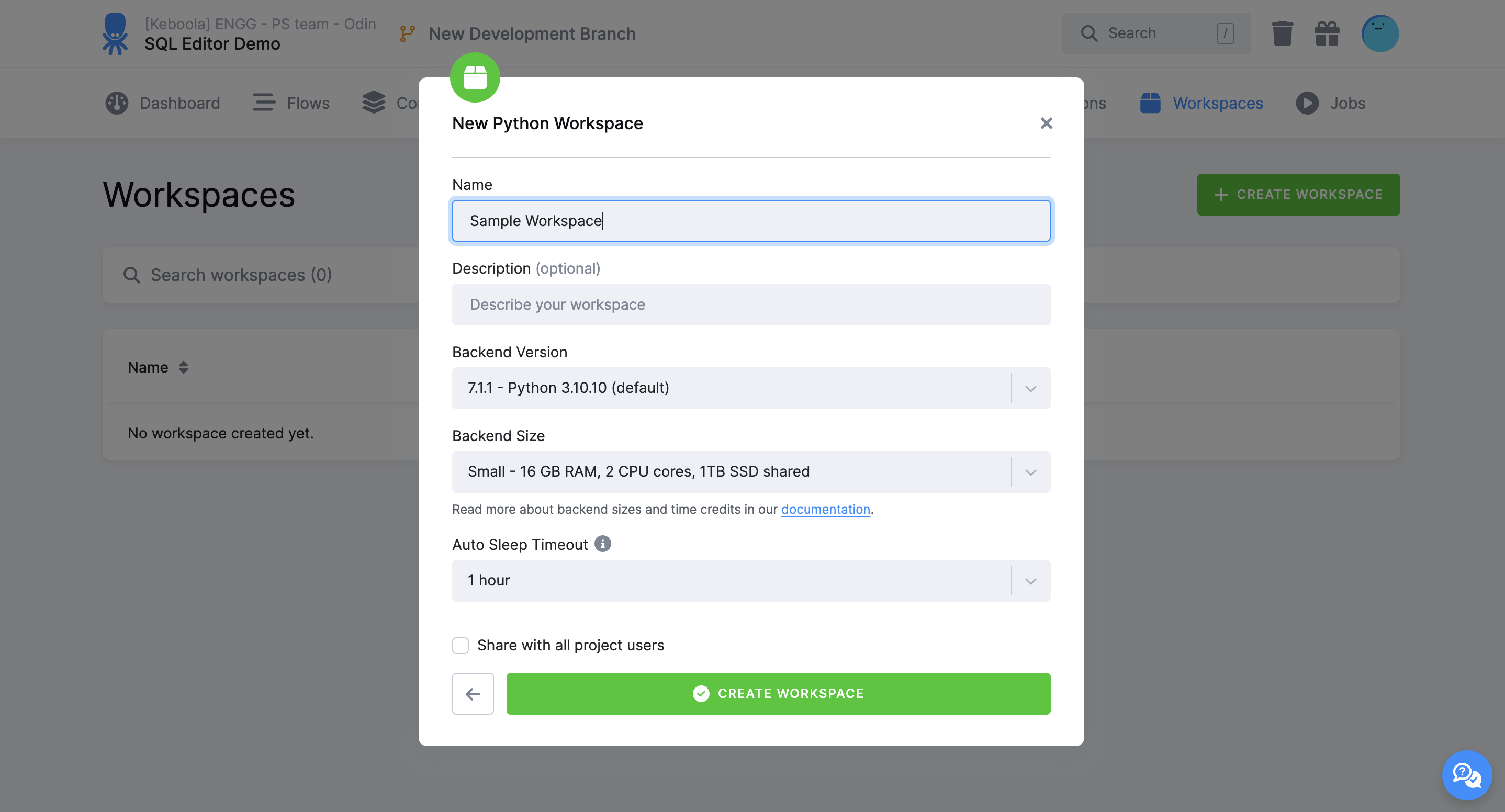Open the backend sizes documentation link
The height and width of the screenshot is (812, 1505).
pyautogui.click(x=826, y=509)
